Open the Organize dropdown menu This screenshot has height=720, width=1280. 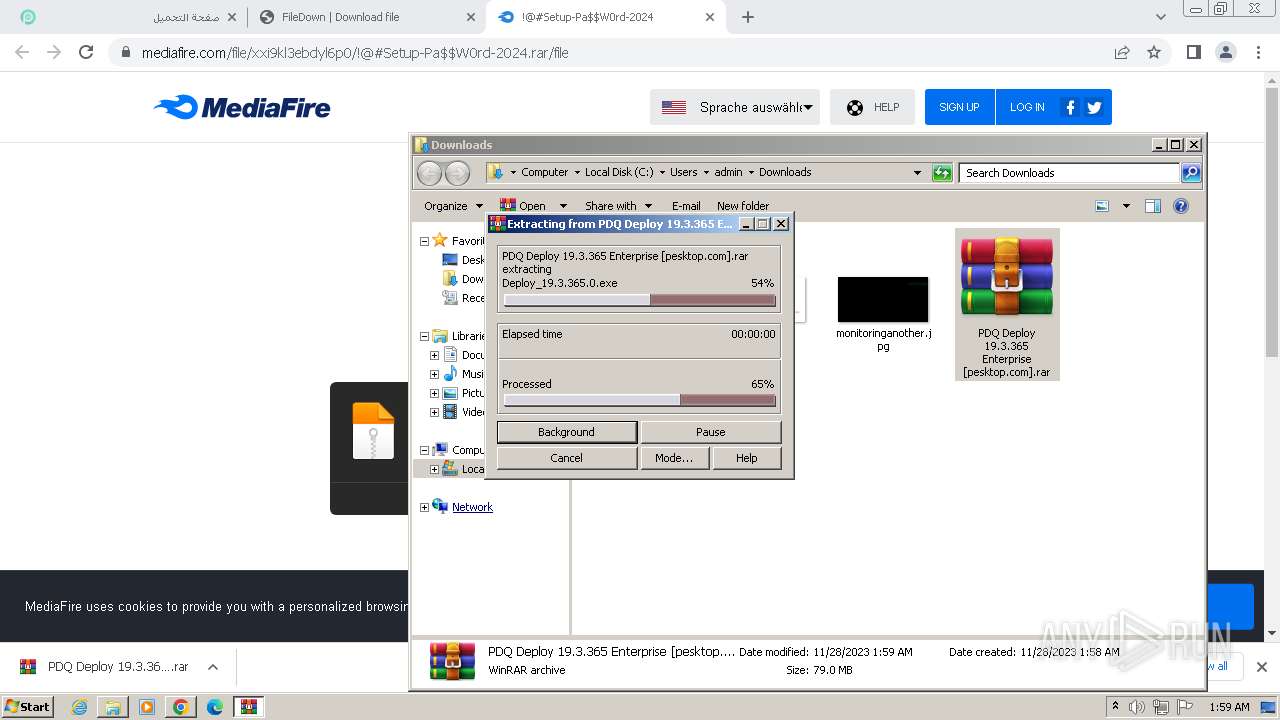tap(453, 206)
